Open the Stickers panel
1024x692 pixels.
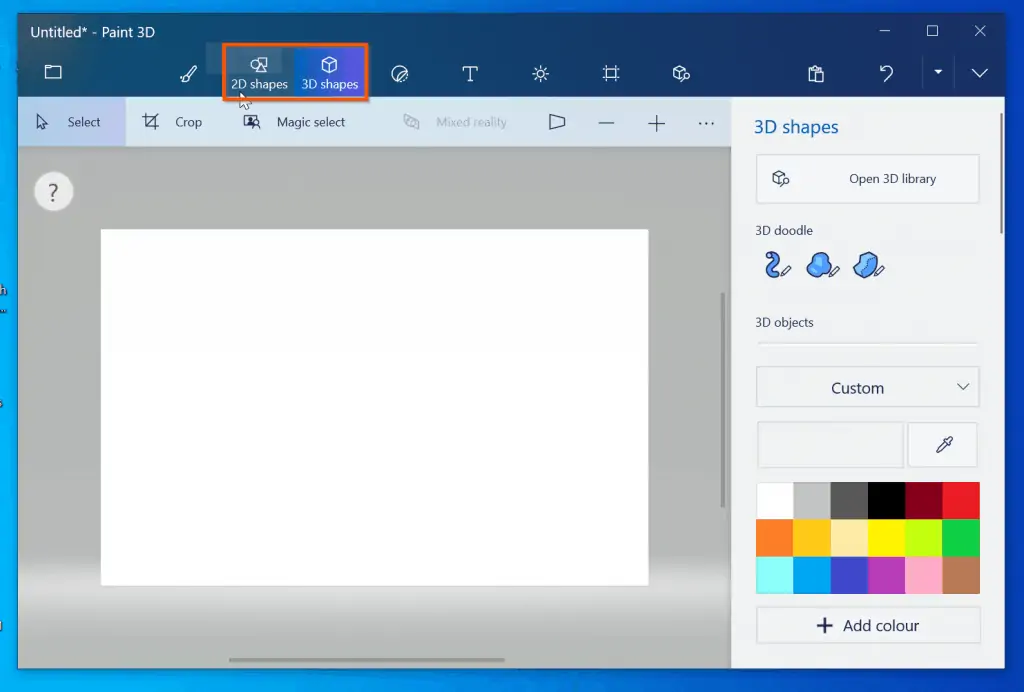click(x=400, y=73)
